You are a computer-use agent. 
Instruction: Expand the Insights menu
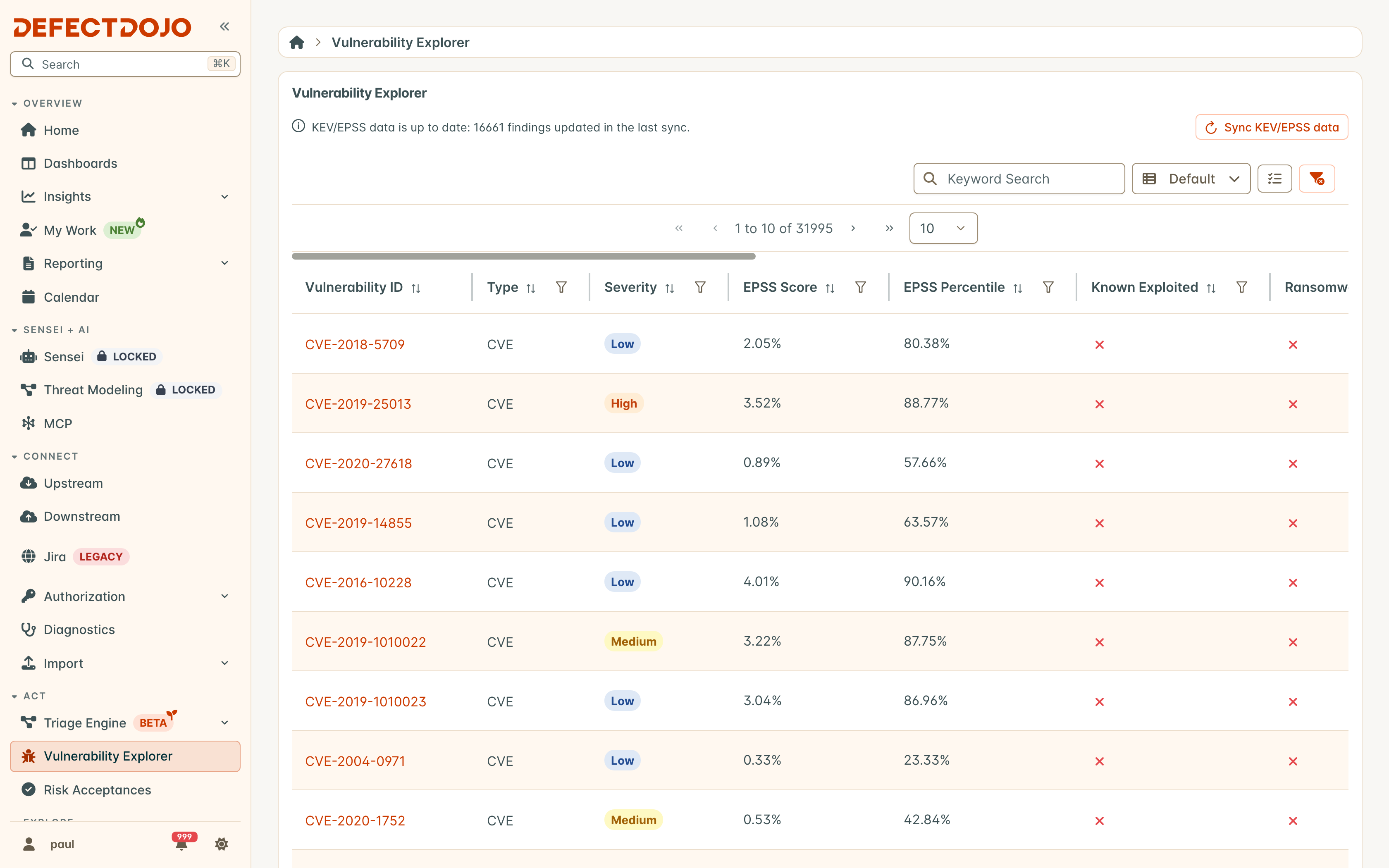pyautogui.click(x=224, y=197)
